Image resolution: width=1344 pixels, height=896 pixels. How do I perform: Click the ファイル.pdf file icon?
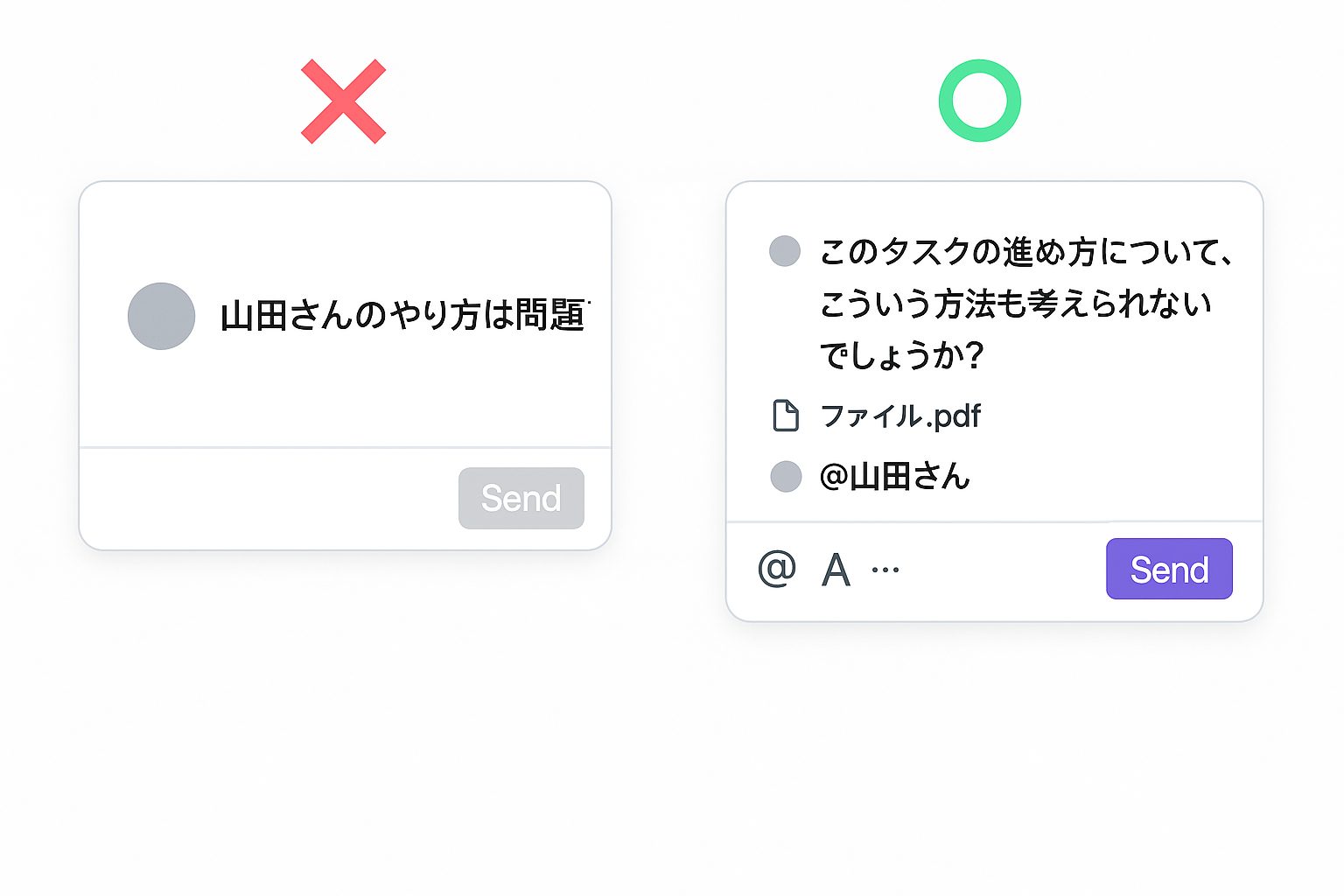tap(786, 416)
